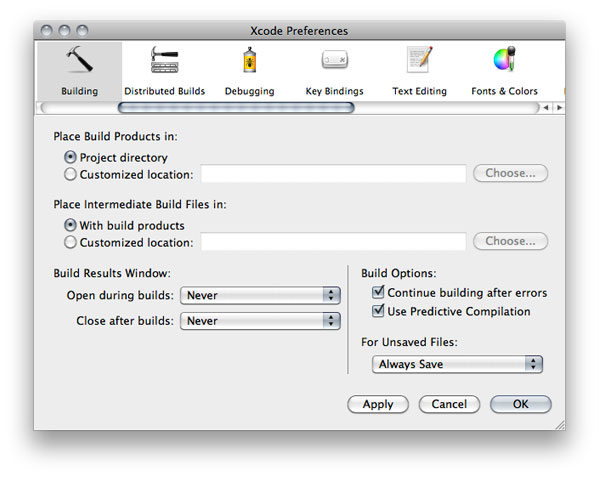This screenshot has width=599, height=477.
Task: Click the toolbar scroll right arrow
Action: click(x=559, y=108)
